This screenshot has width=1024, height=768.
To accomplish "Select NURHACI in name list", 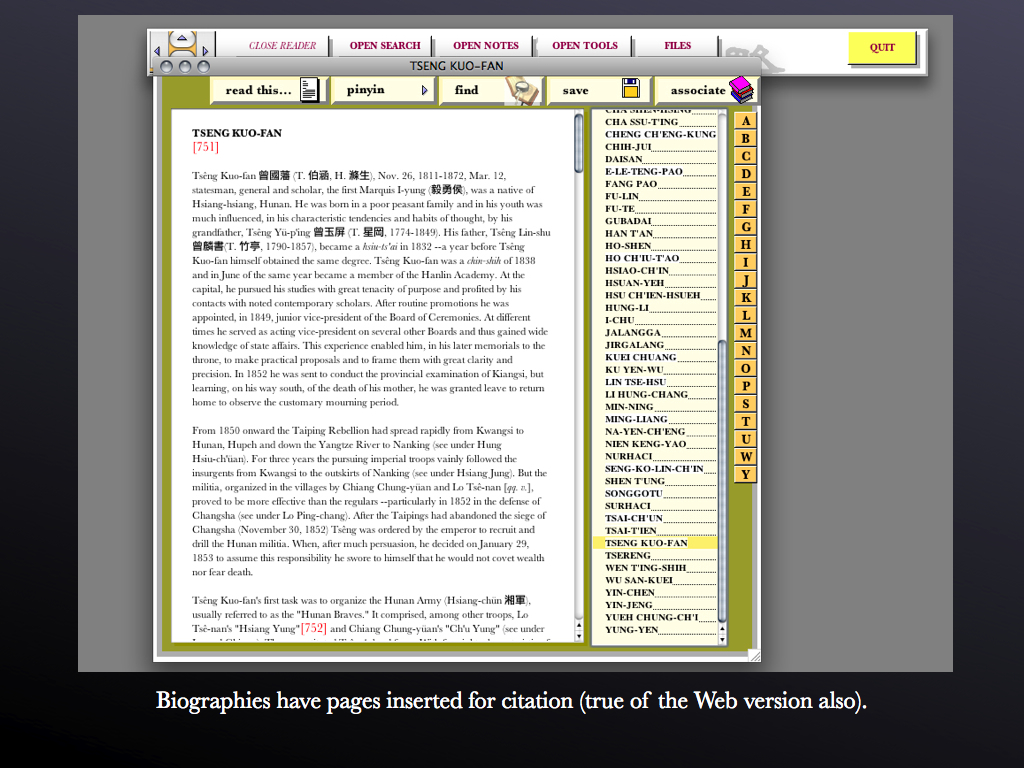I will pos(628,456).
